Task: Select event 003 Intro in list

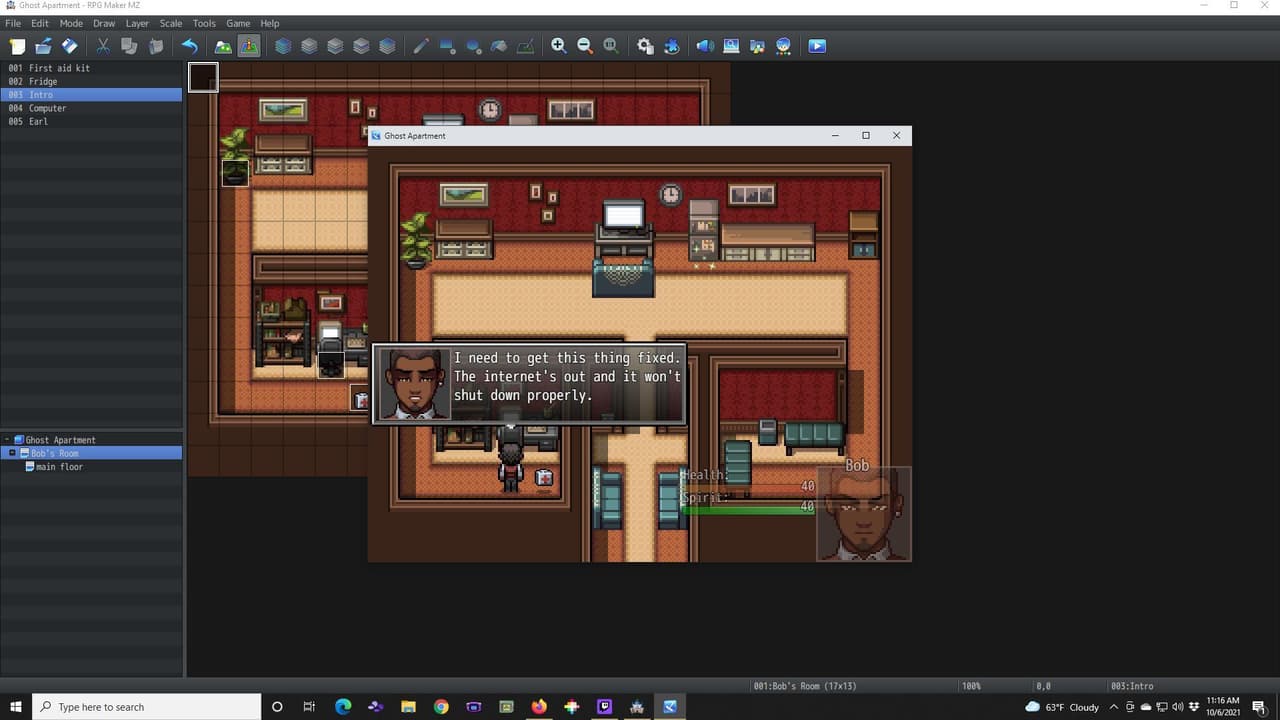Action: click(x=91, y=95)
